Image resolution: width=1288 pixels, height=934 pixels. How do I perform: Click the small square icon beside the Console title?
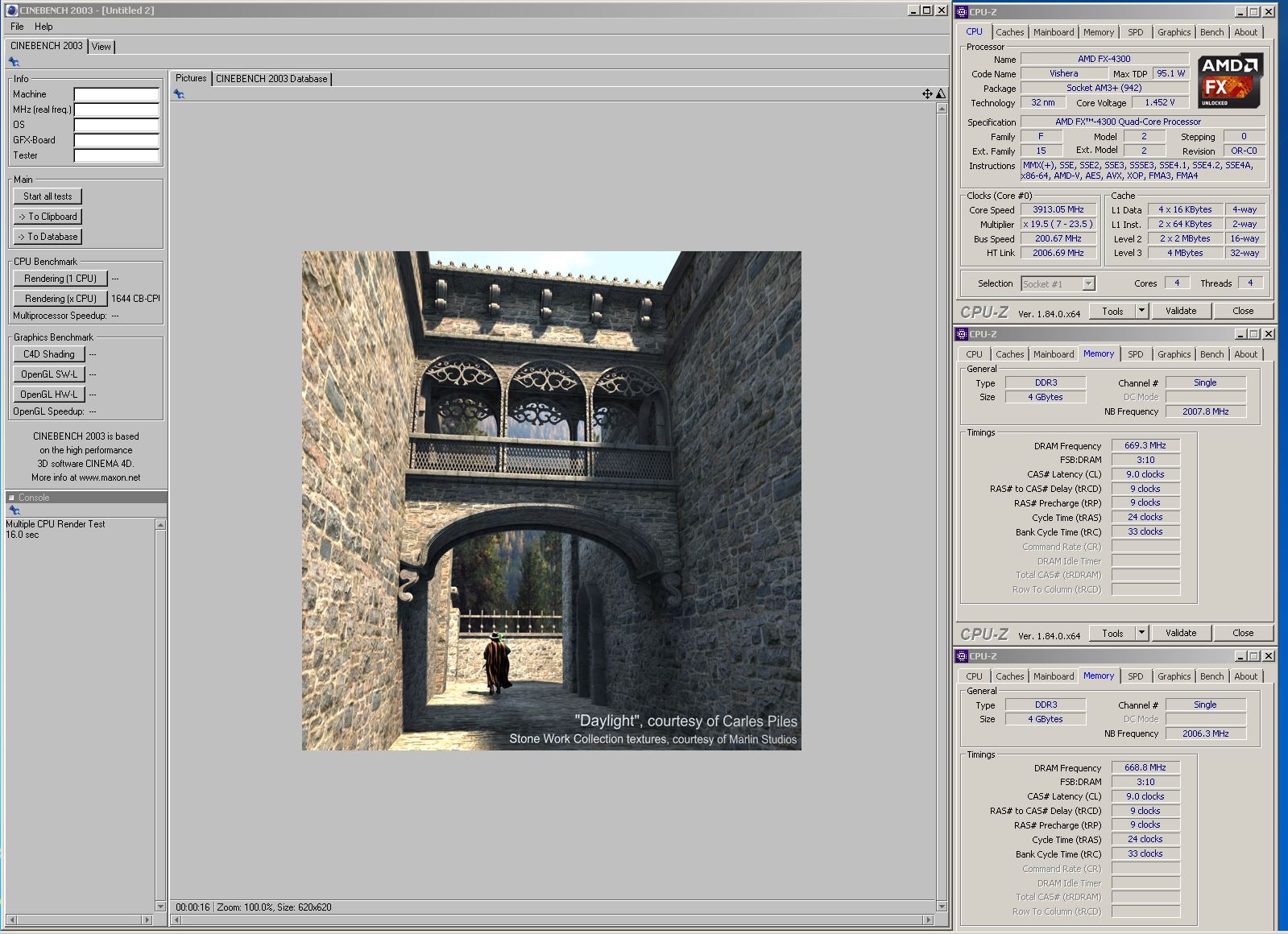click(x=11, y=498)
